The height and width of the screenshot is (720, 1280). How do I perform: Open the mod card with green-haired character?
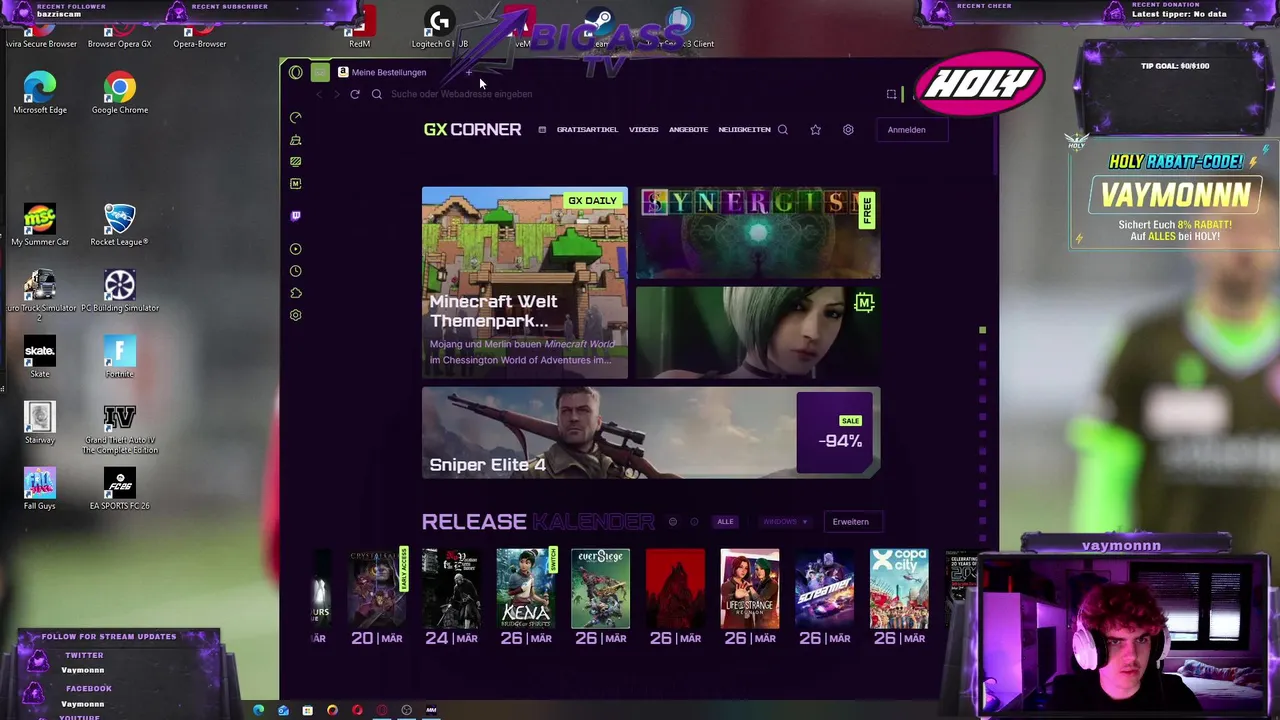pos(758,333)
